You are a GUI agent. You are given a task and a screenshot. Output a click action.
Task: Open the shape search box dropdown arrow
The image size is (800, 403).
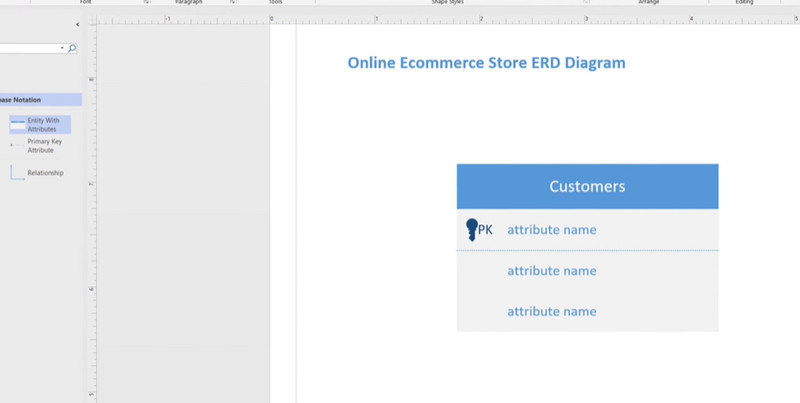click(x=62, y=48)
